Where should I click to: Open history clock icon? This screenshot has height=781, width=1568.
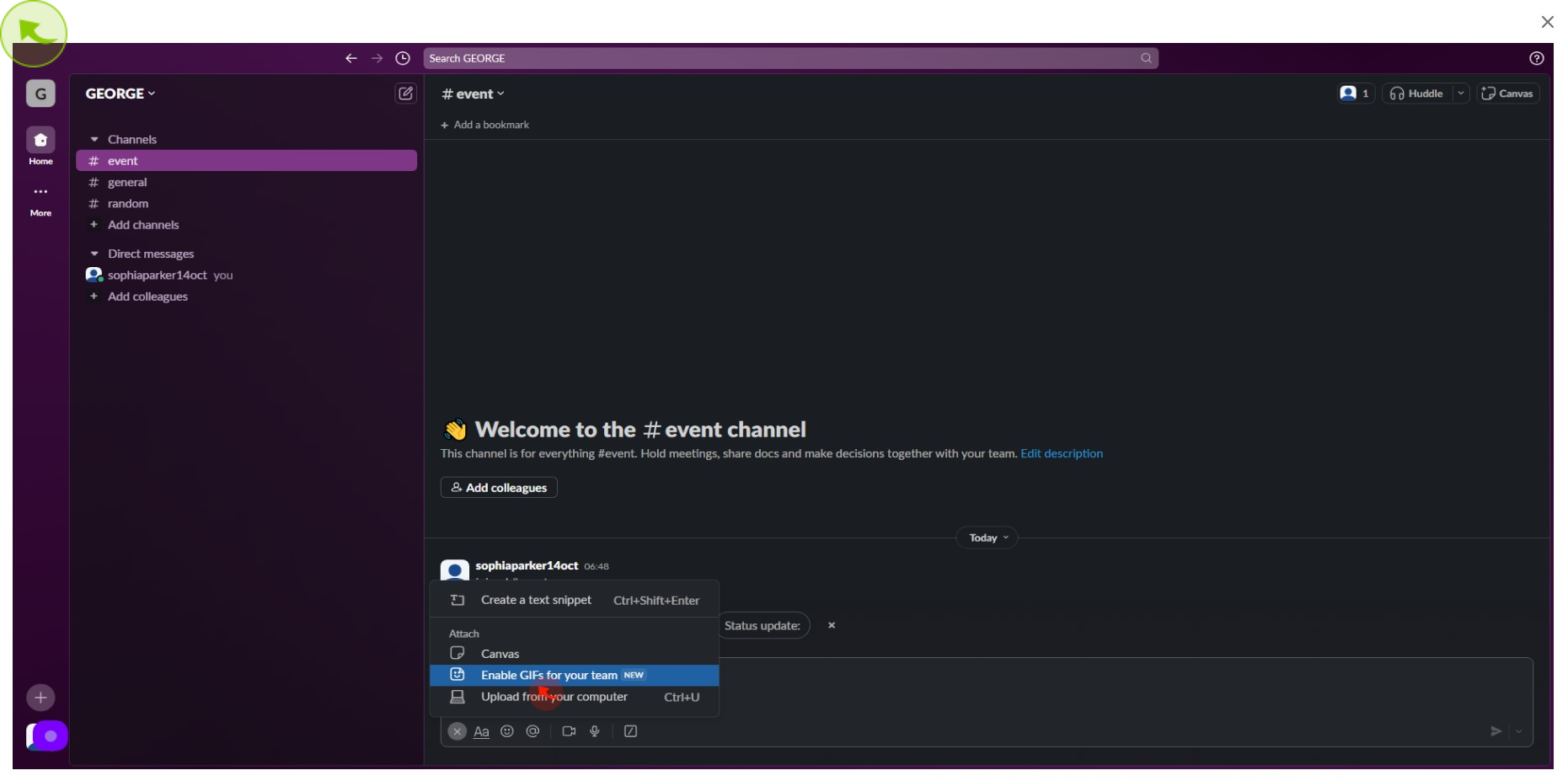click(403, 58)
